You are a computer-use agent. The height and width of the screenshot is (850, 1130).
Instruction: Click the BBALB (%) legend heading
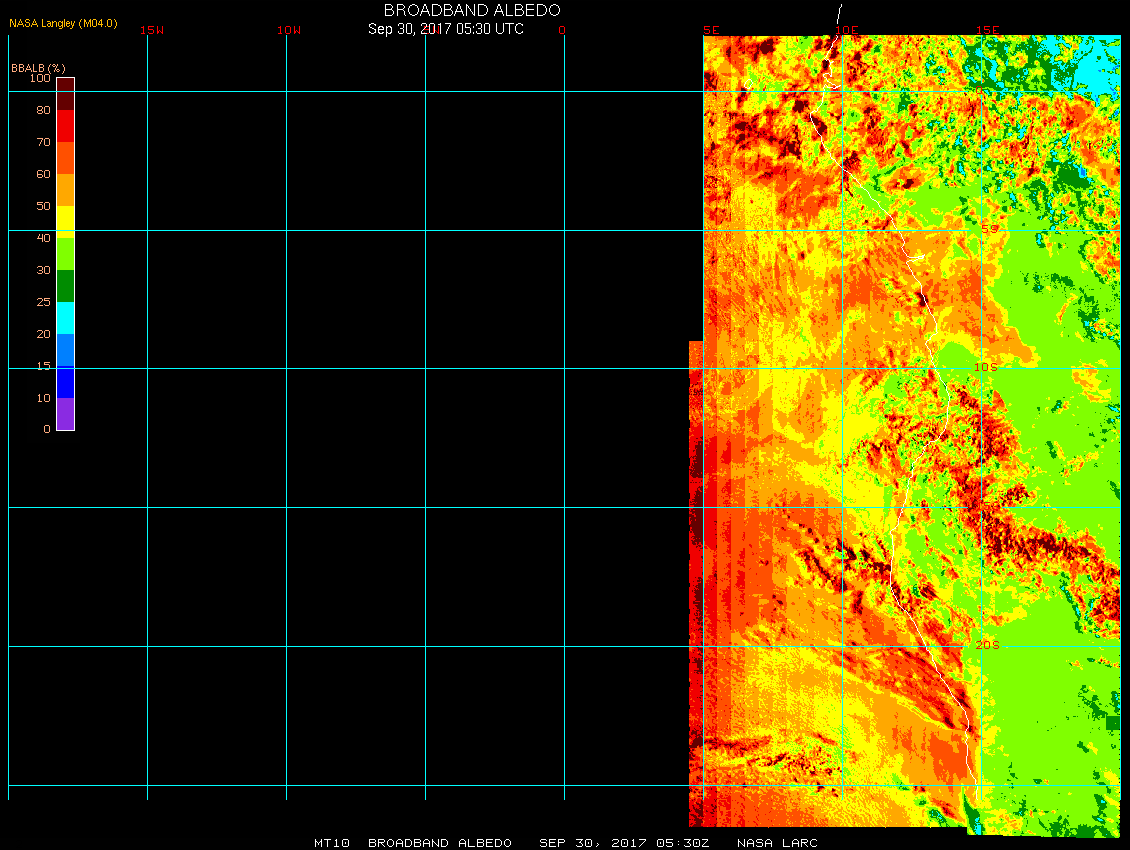click(38, 68)
